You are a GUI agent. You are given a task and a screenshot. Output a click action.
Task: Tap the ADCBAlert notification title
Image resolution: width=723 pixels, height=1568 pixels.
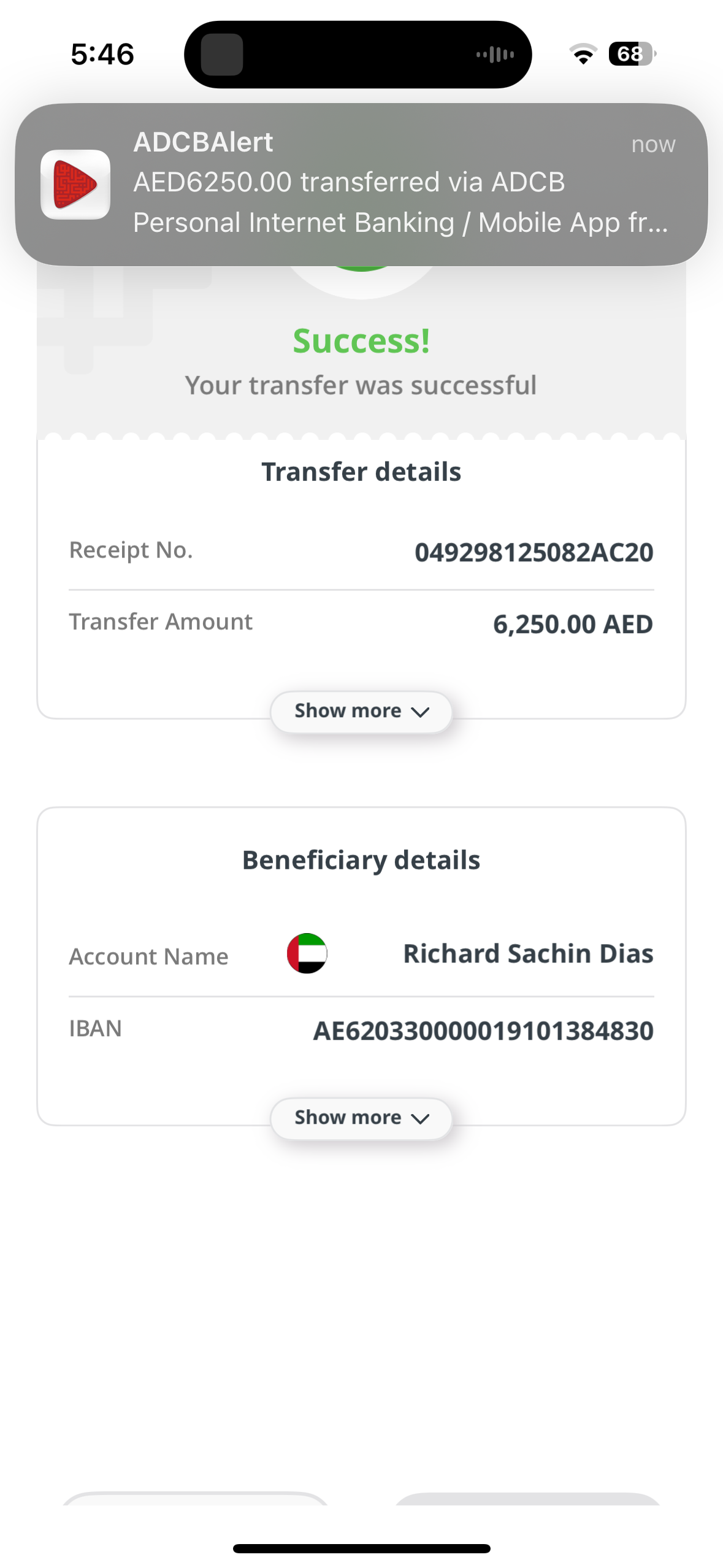(203, 142)
